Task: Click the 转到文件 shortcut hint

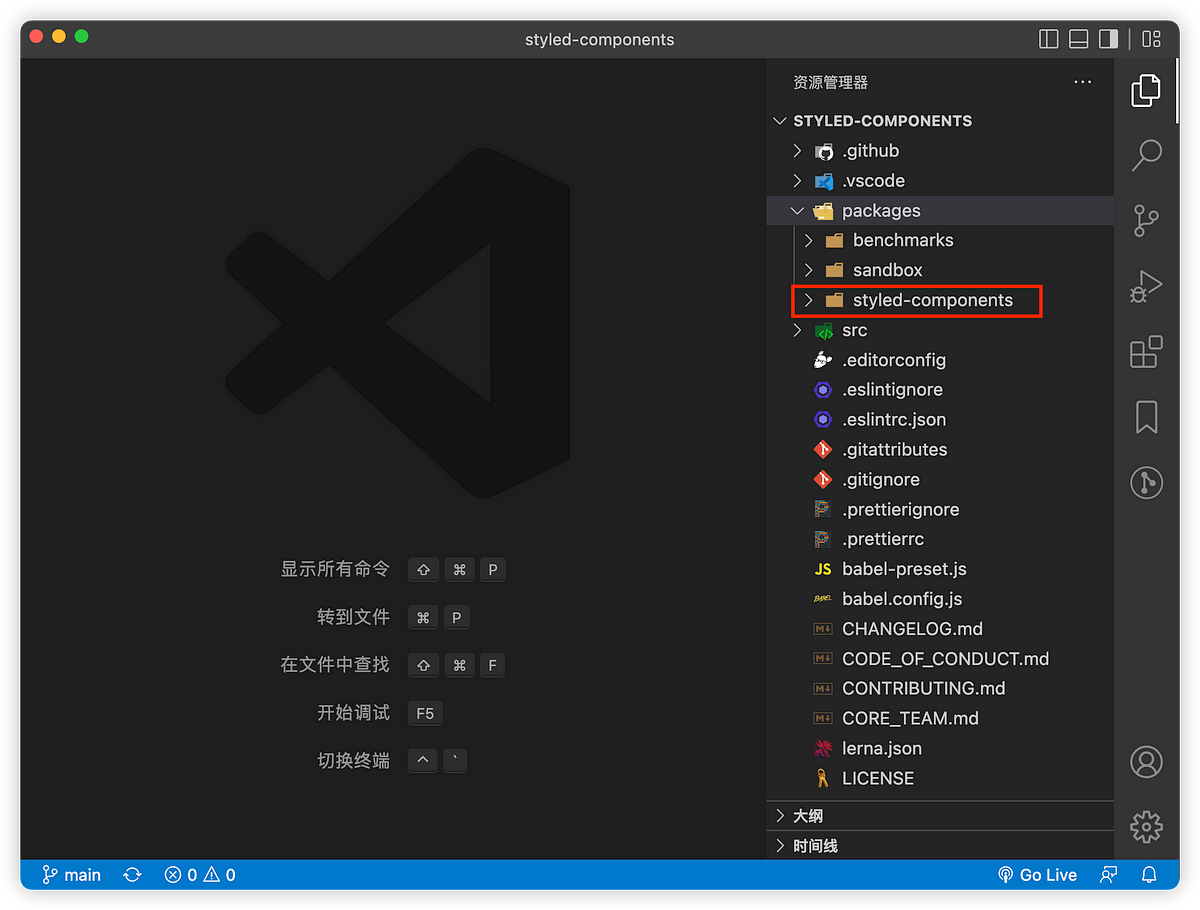Action: [353, 617]
